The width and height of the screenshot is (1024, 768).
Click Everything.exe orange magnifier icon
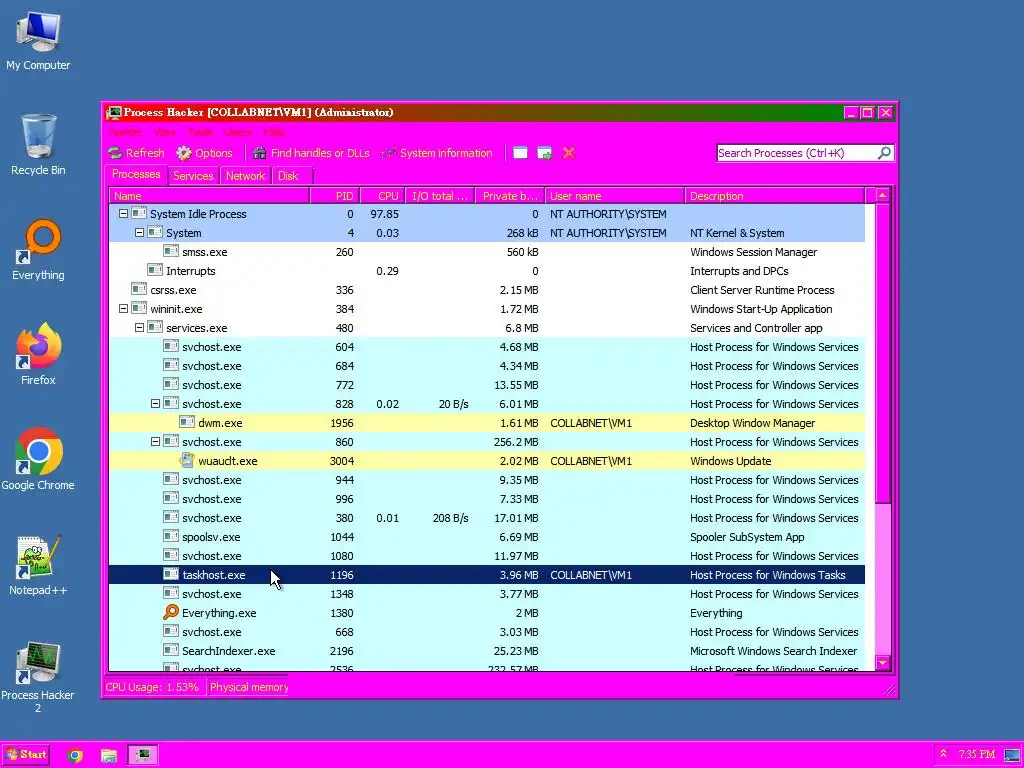click(x=170, y=613)
